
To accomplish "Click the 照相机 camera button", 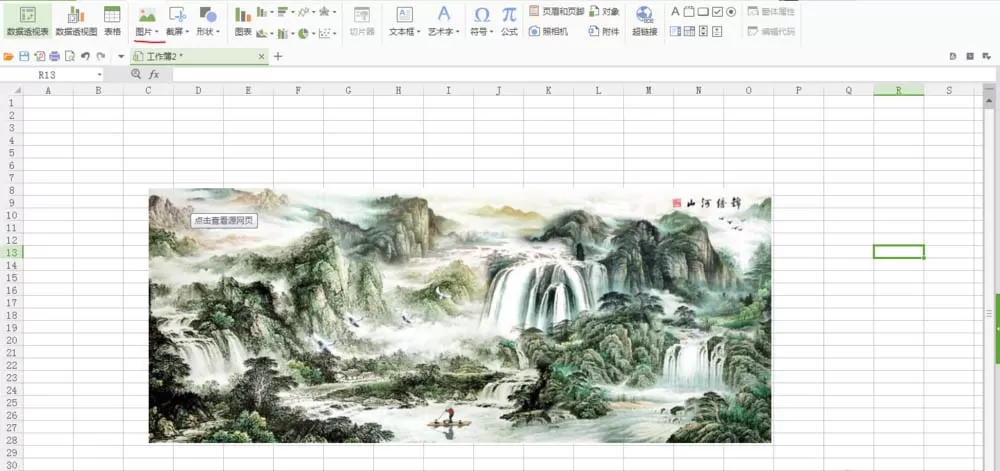I will pos(548,31).
